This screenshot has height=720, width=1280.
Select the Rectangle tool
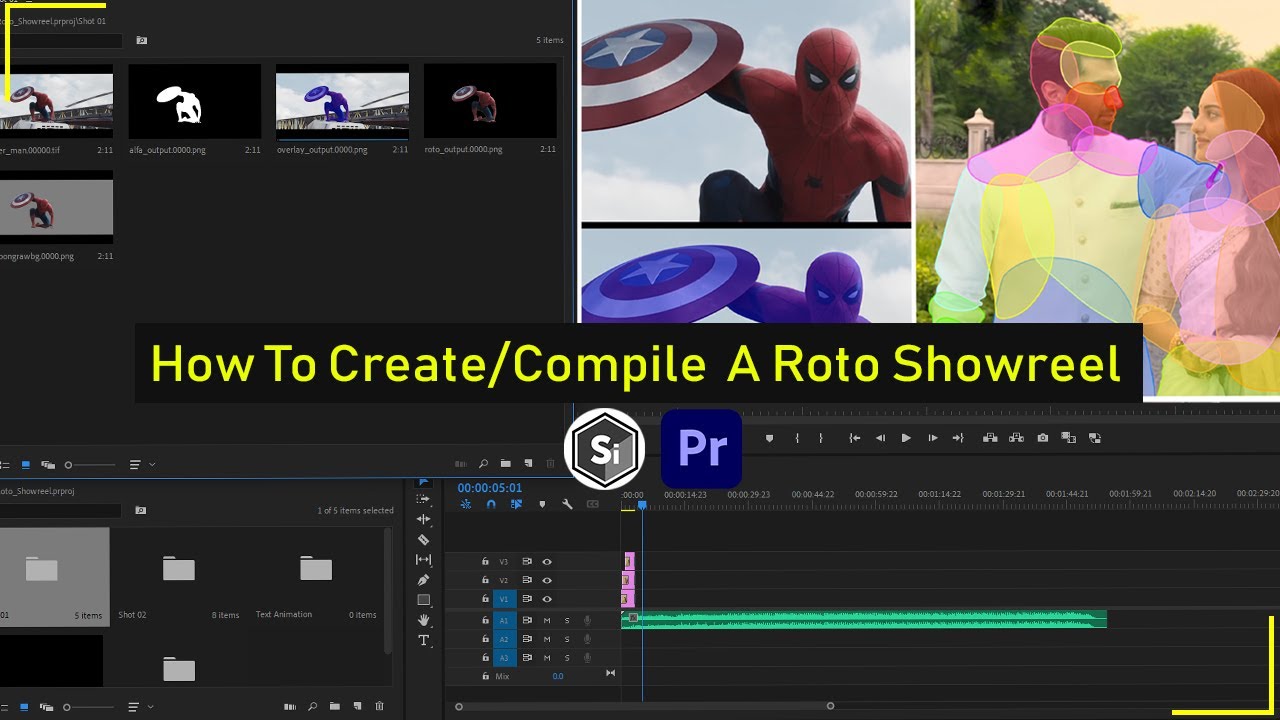click(423, 600)
